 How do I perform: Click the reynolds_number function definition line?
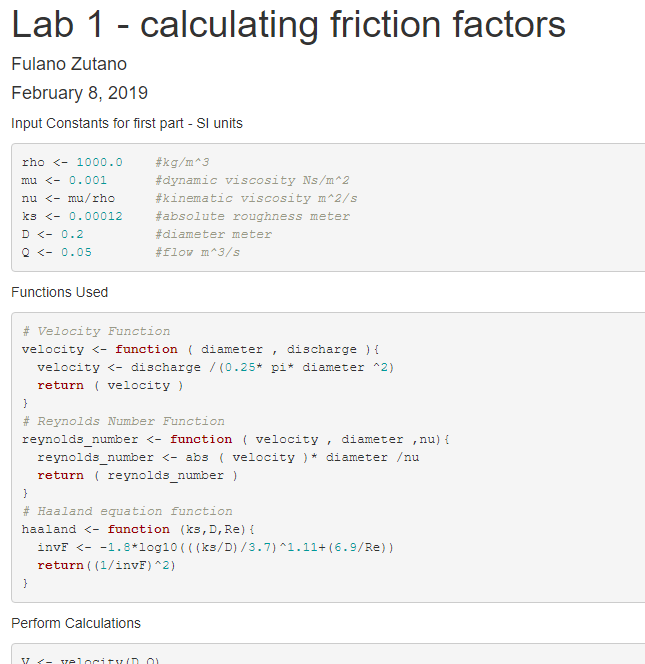tap(236, 439)
